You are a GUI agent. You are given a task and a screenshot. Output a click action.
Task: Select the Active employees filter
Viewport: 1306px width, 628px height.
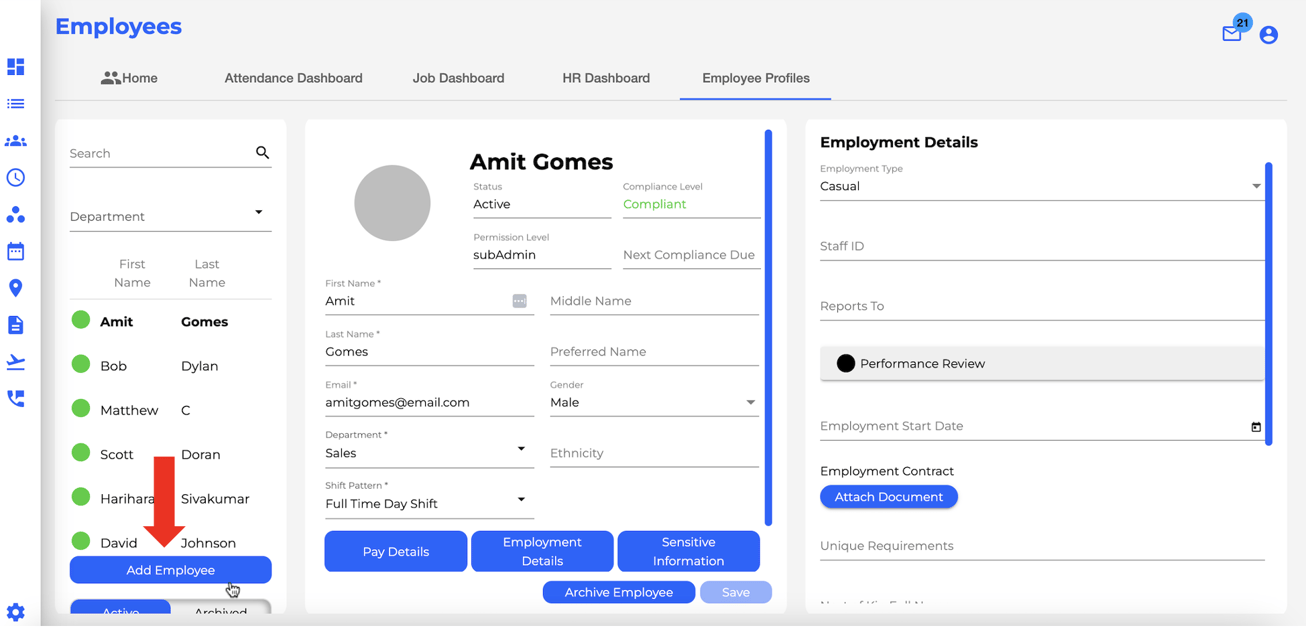tap(120, 613)
